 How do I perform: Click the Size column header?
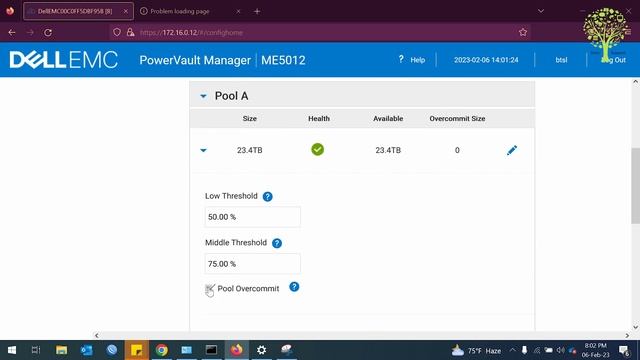click(249, 119)
